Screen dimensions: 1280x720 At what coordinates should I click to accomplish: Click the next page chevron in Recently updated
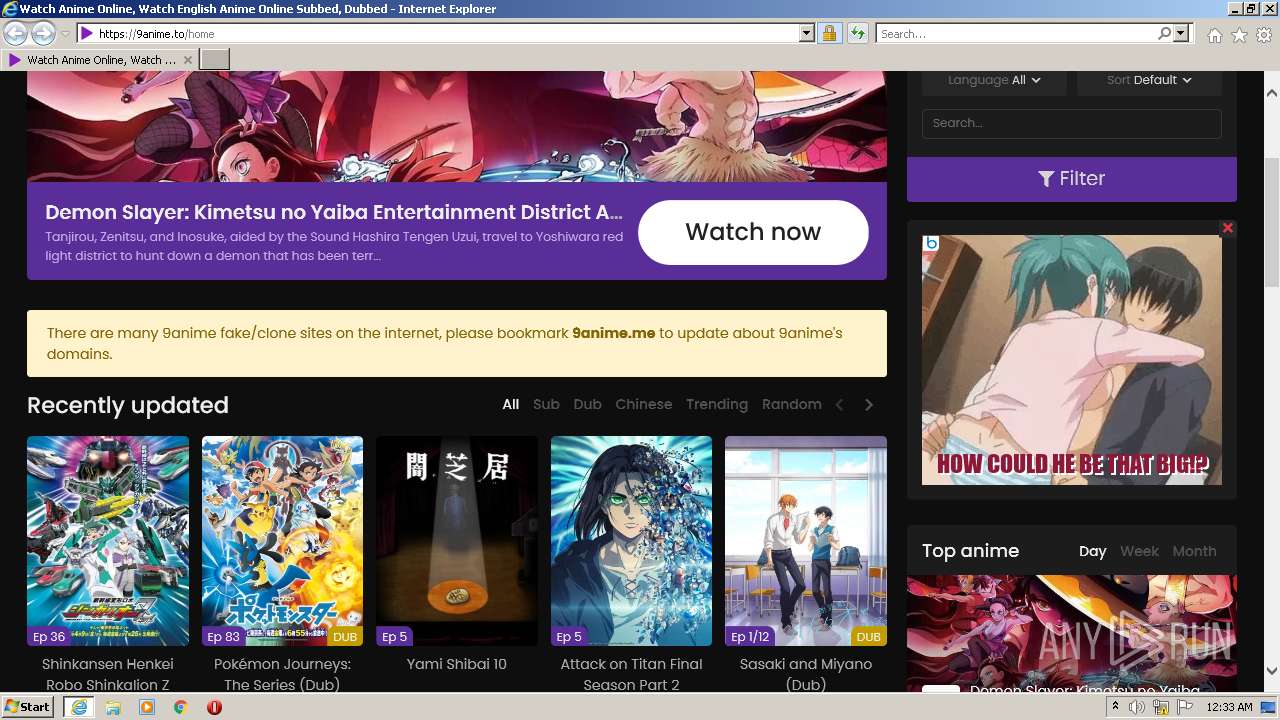pyautogui.click(x=869, y=405)
